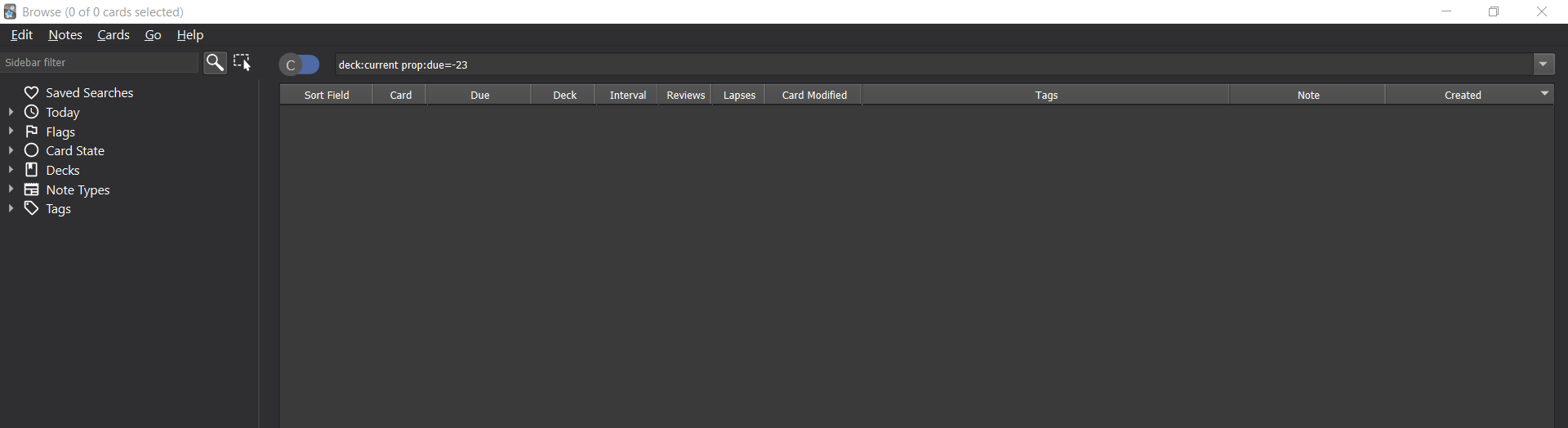1568x428 pixels.
Task: Close the Browse window
Action: click(x=1542, y=11)
